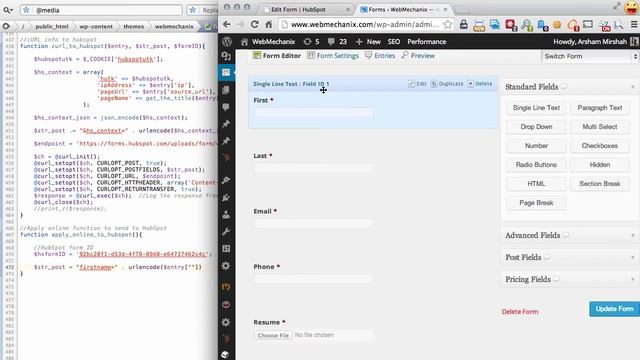
Task: Click the Email input field
Action: (313, 224)
